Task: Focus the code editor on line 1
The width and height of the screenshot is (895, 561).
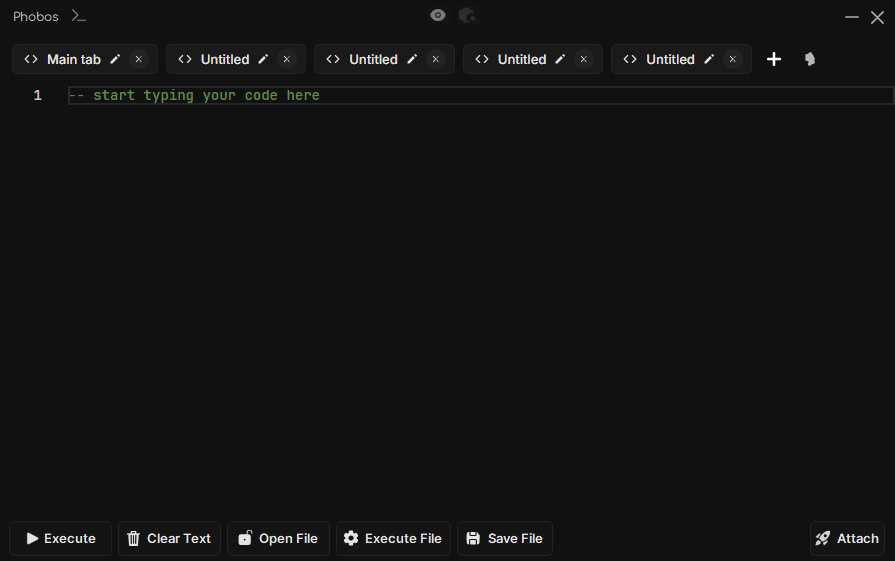Action: pyautogui.click(x=481, y=95)
